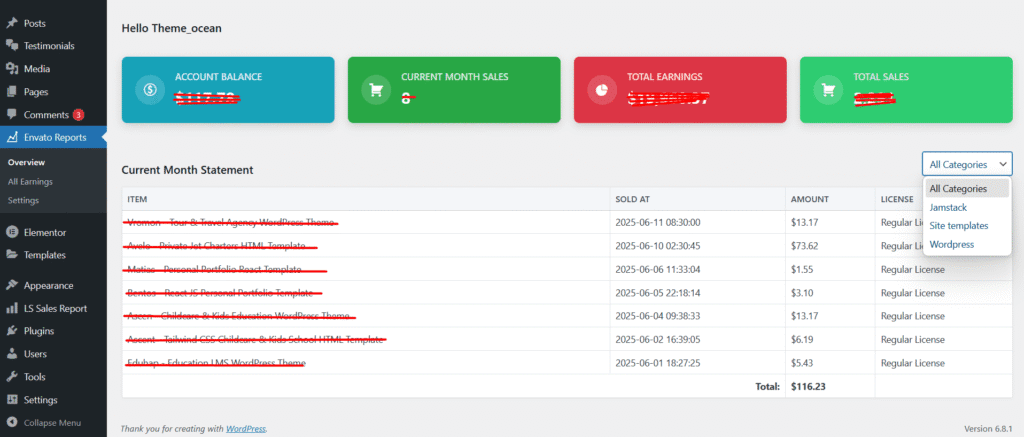Viewport: 1024px width, 437px height.
Task: Open All Earnings submenu item
Action: [30, 181]
